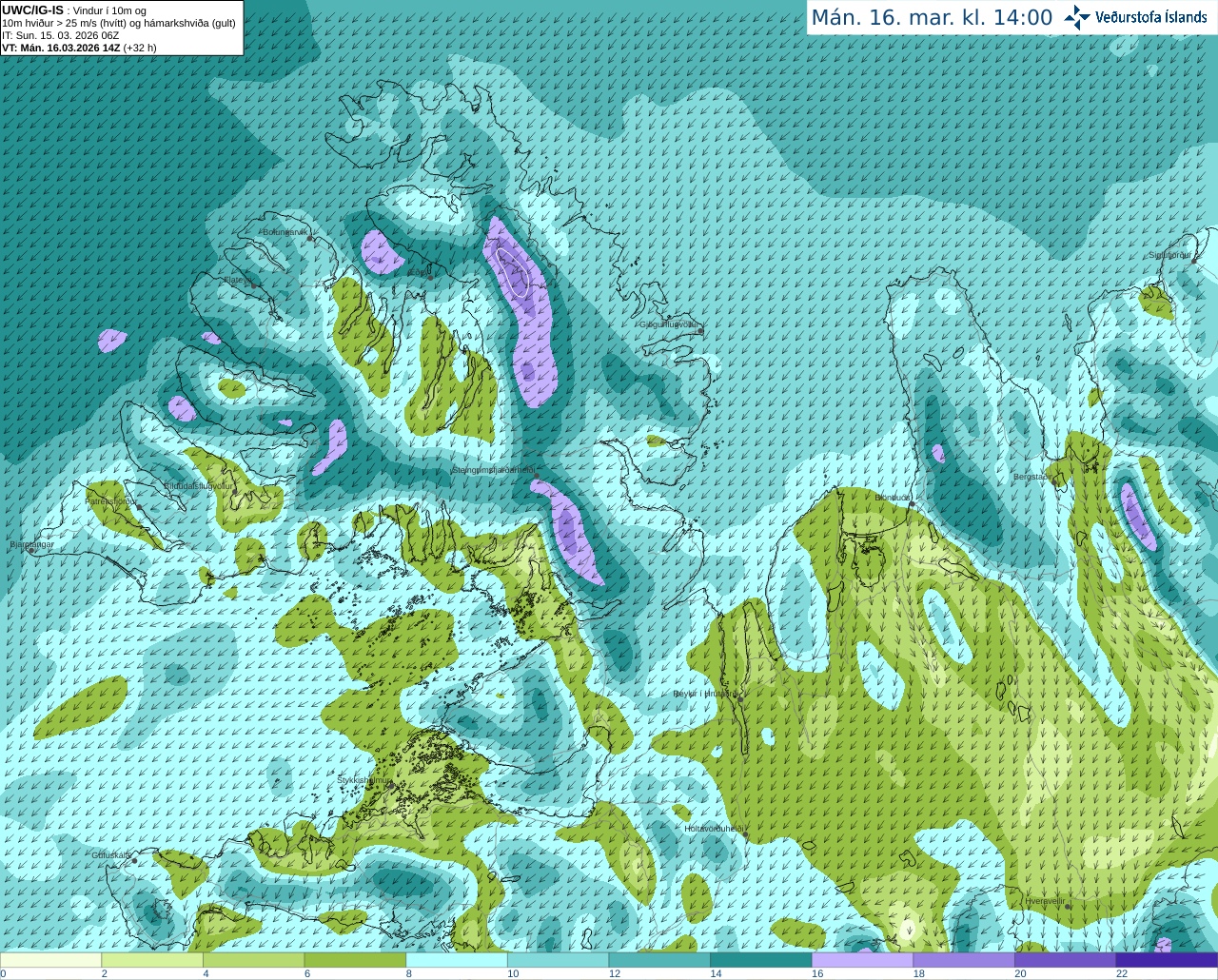The image size is (1218, 980).
Task: Click the Steingrímsfjarðarheiði station label
Action: click(492, 470)
